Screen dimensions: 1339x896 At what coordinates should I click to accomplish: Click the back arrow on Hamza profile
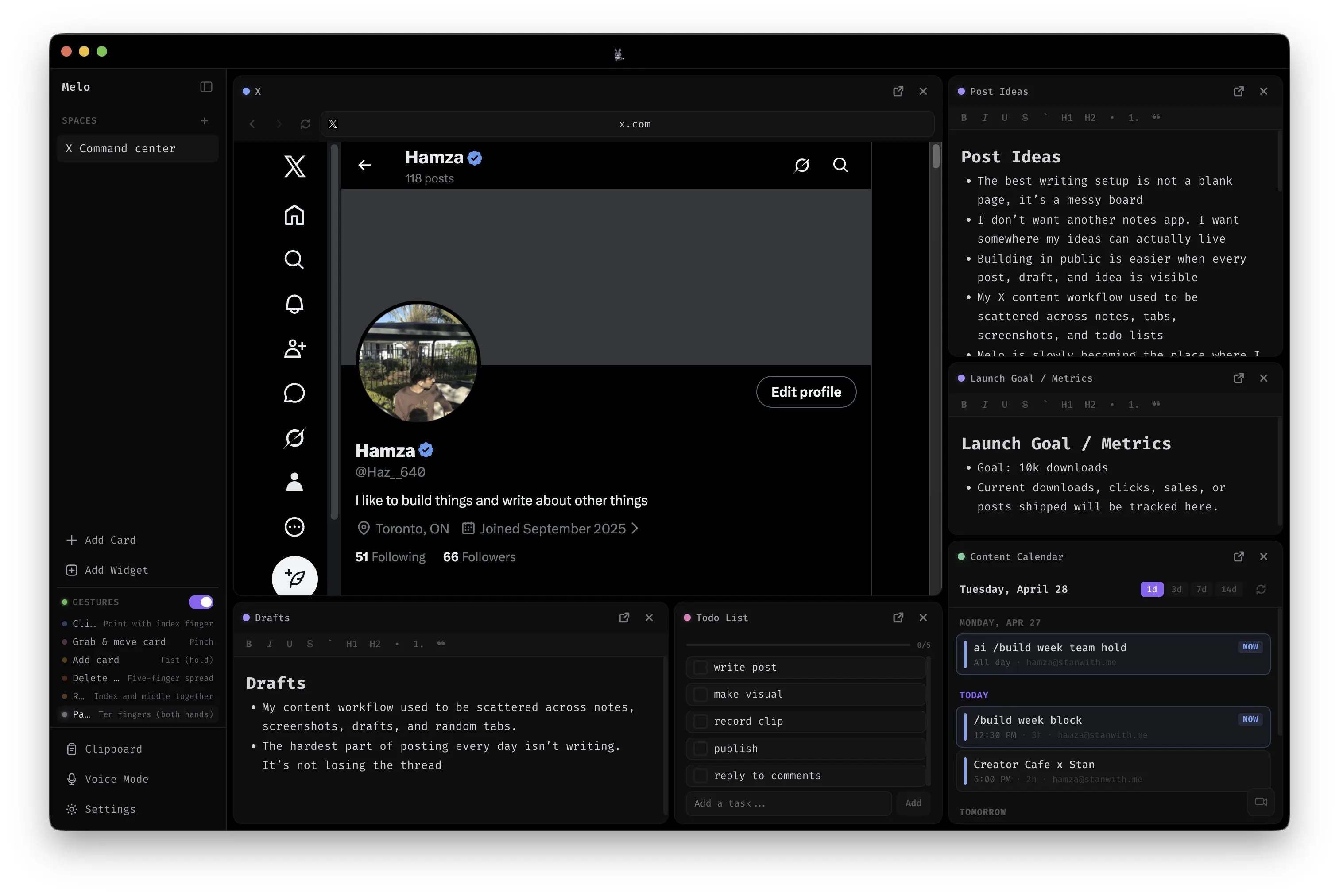coord(364,165)
